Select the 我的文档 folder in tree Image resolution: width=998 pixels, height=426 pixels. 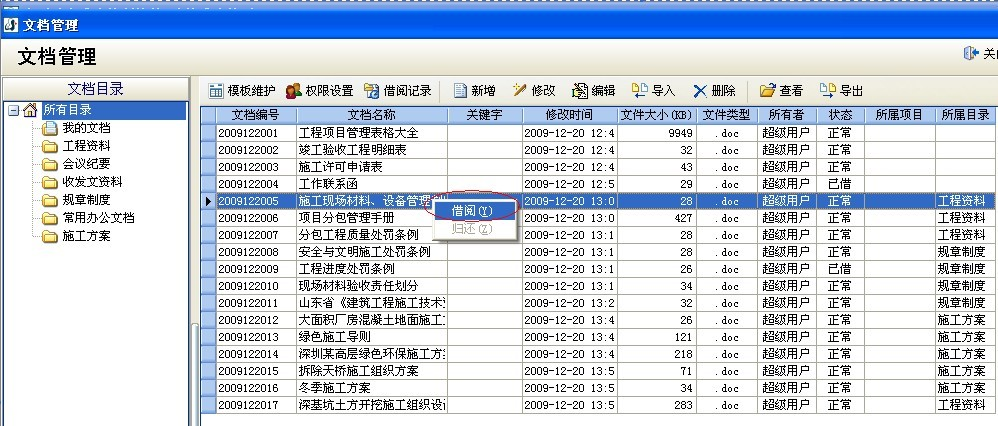pyautogui.click(x=86, y=128)
